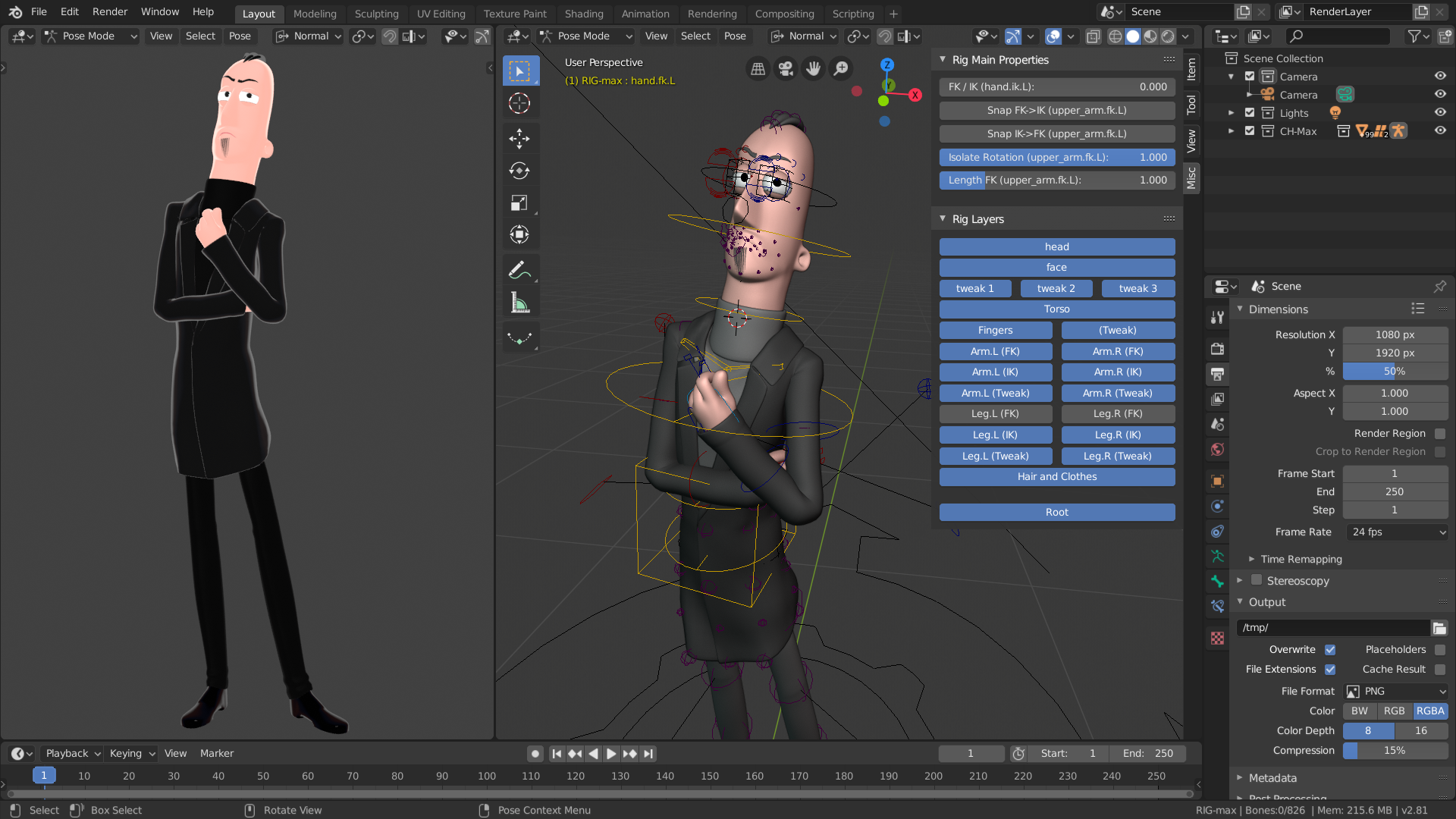1456x819 pixels.
Task: Adjust the Compression 15% slider
Action: point(1395,751)
